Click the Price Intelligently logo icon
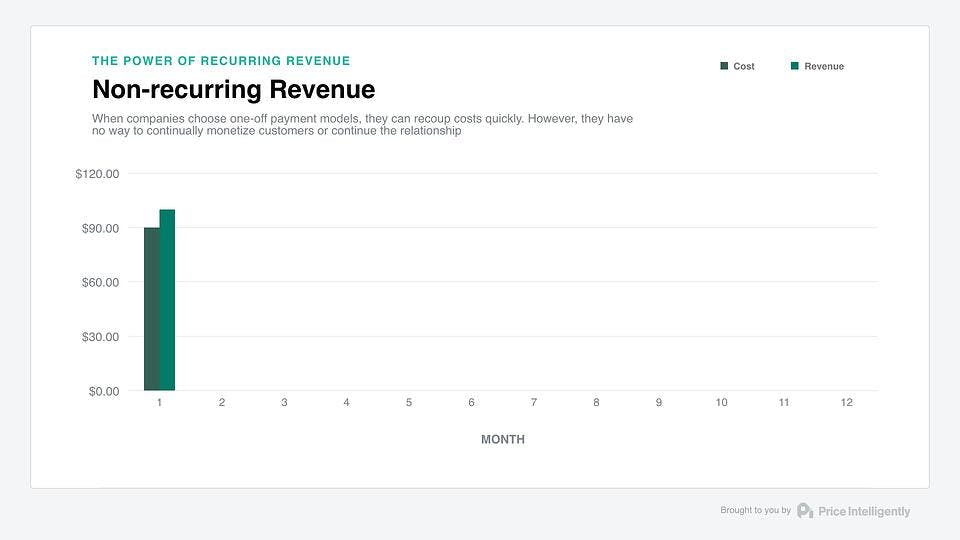Viewport: 960px width, 540px height. point(805,511)
